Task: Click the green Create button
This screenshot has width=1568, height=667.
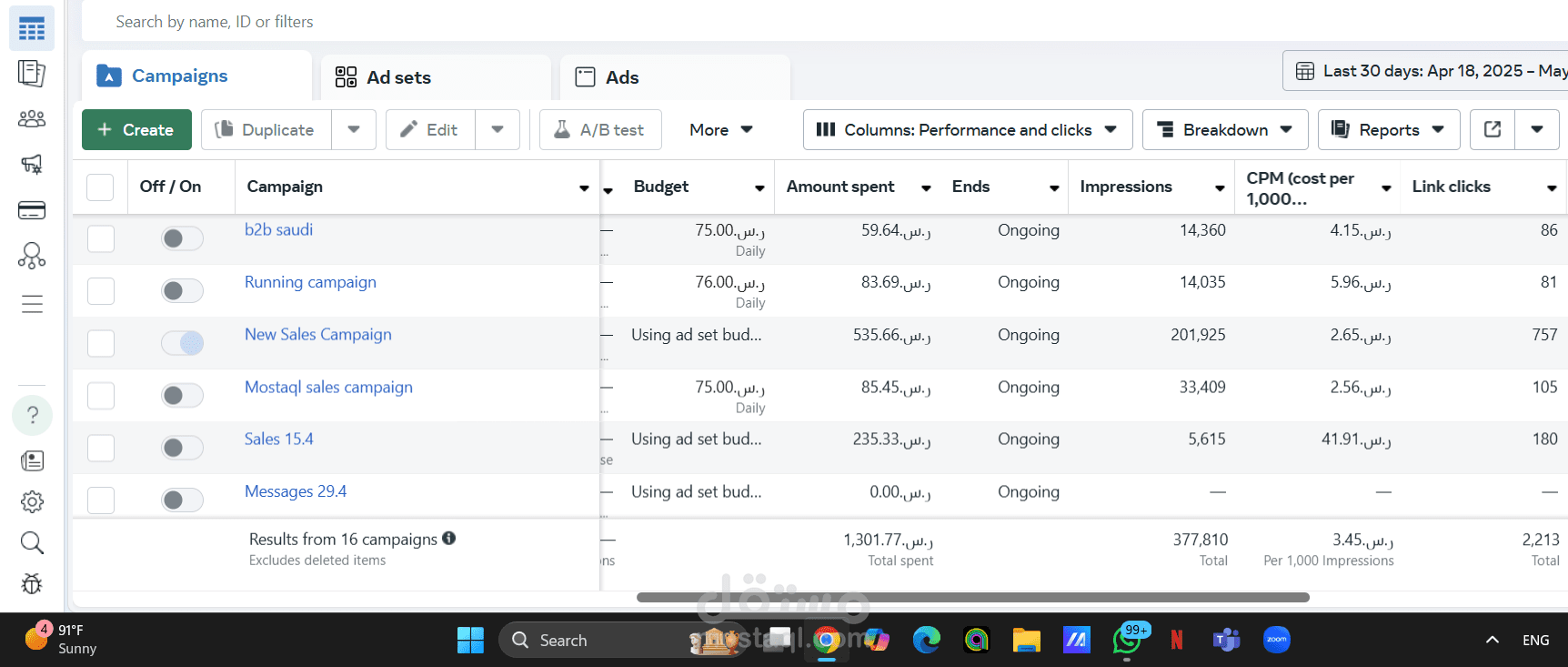Action: 136,129
